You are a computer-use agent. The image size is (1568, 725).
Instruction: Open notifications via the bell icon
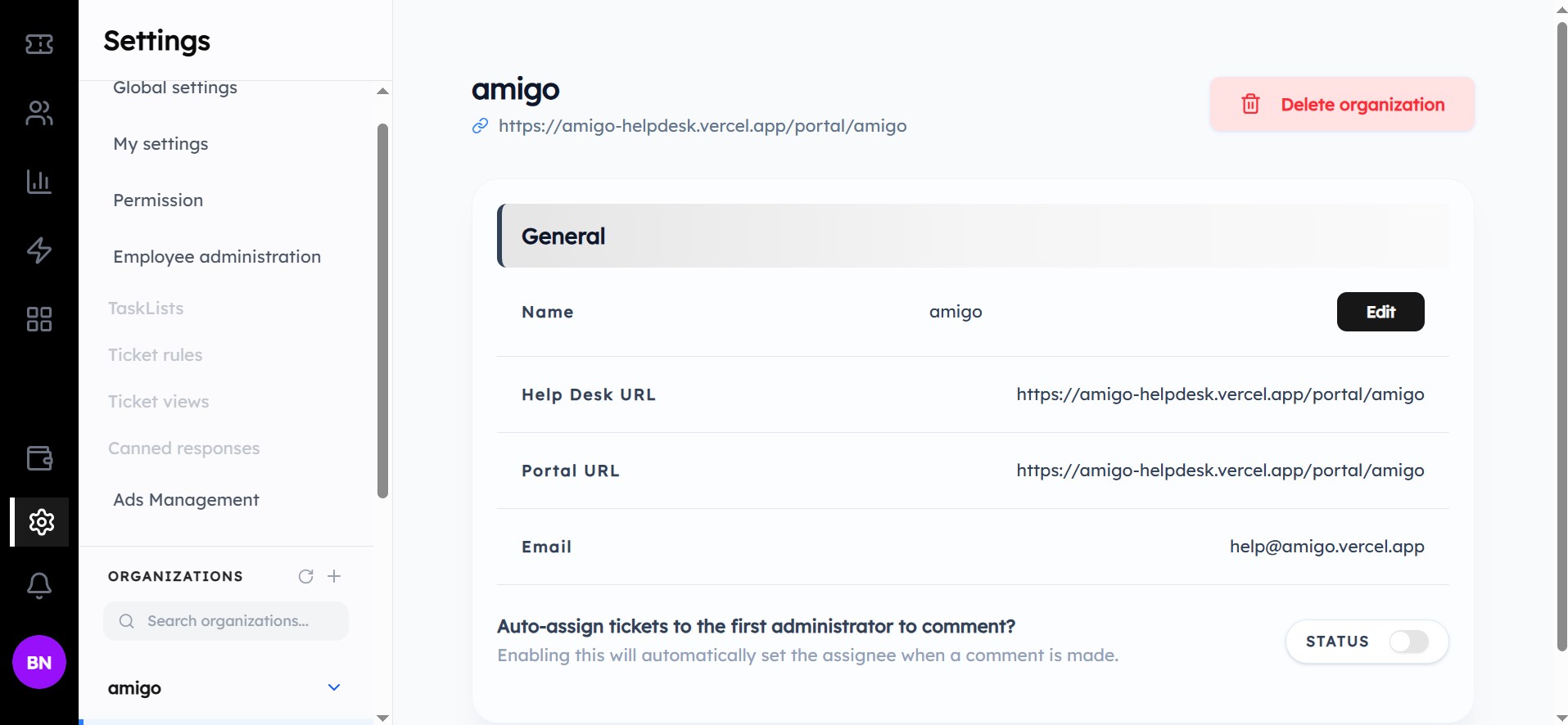coord(38,584)
